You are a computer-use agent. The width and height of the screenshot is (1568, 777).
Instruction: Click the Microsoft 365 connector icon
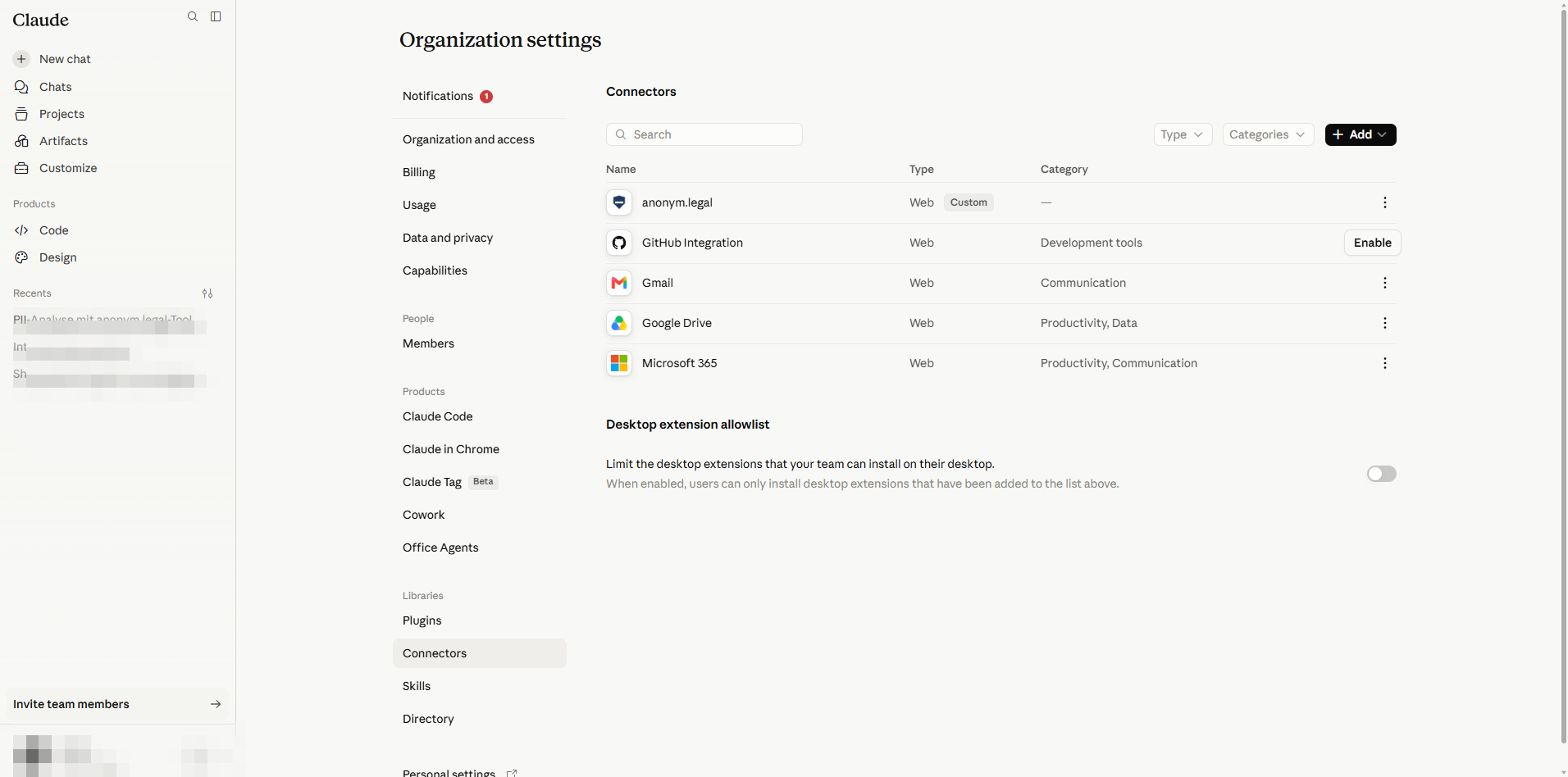coord(619,363)
